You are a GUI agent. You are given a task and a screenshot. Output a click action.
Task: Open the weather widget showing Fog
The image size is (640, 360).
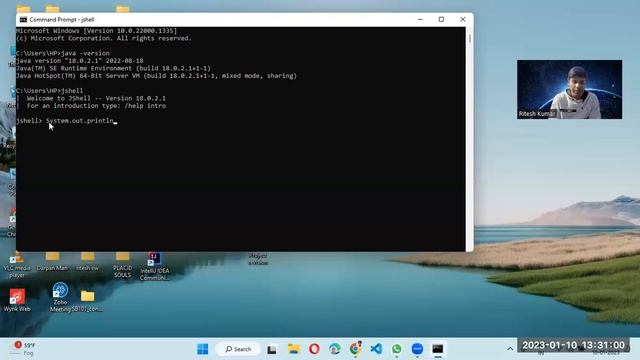pyautogui.click(x=24, y=349)
